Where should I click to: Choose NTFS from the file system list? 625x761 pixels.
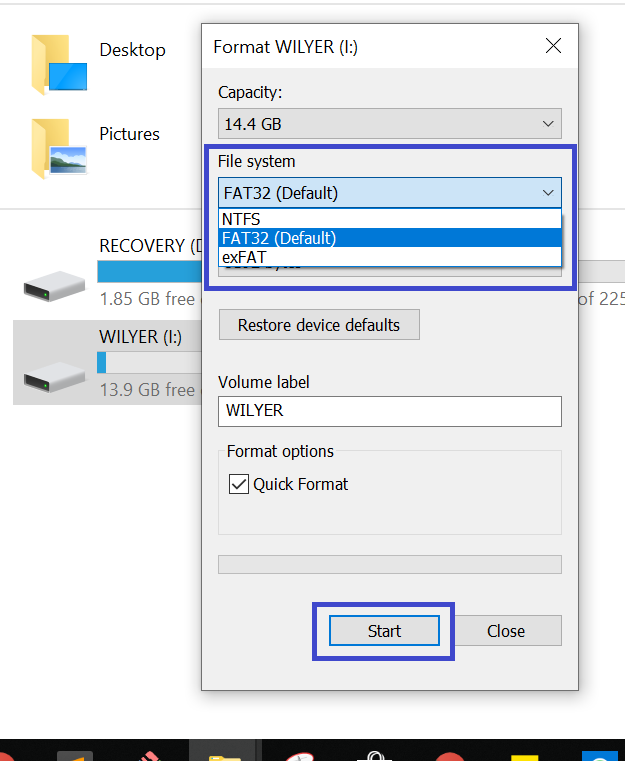[x=390, y=219]
